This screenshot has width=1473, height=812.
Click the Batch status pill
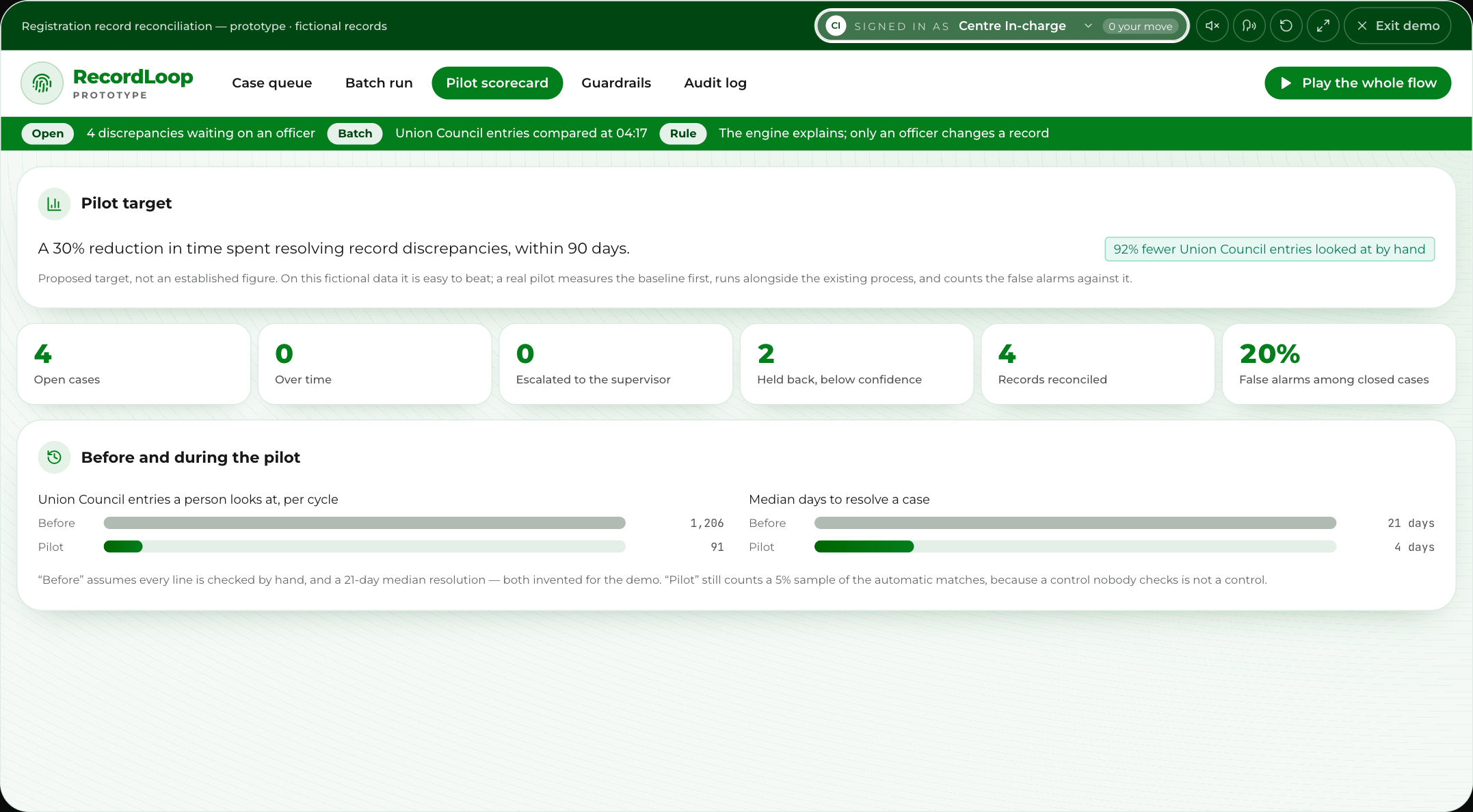click(x=355, y=133)
